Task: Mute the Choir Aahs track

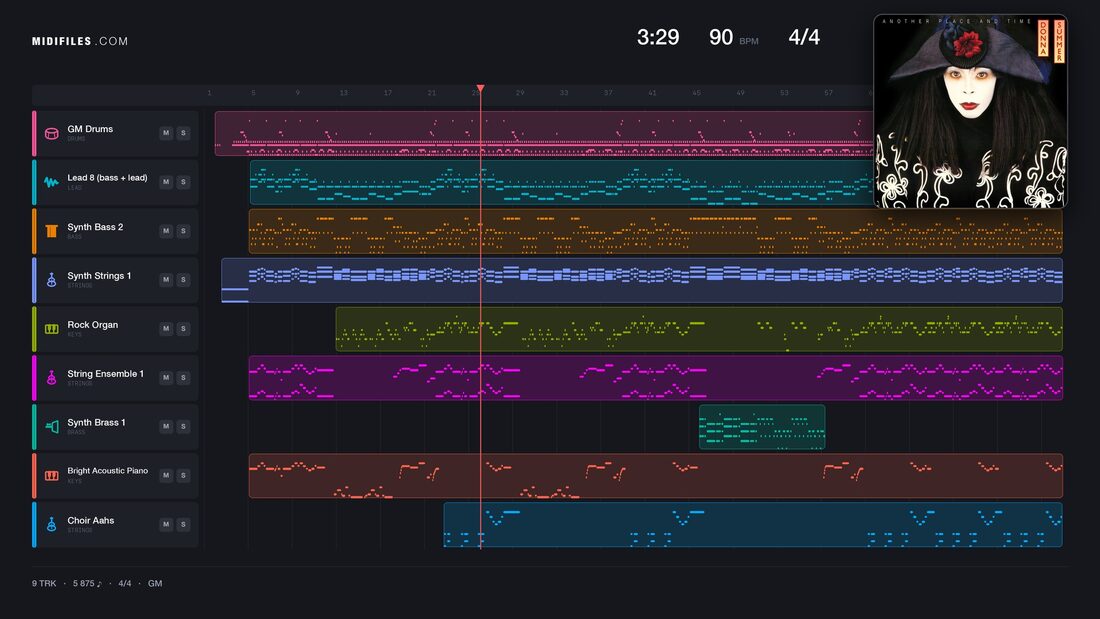Action: 166,524
